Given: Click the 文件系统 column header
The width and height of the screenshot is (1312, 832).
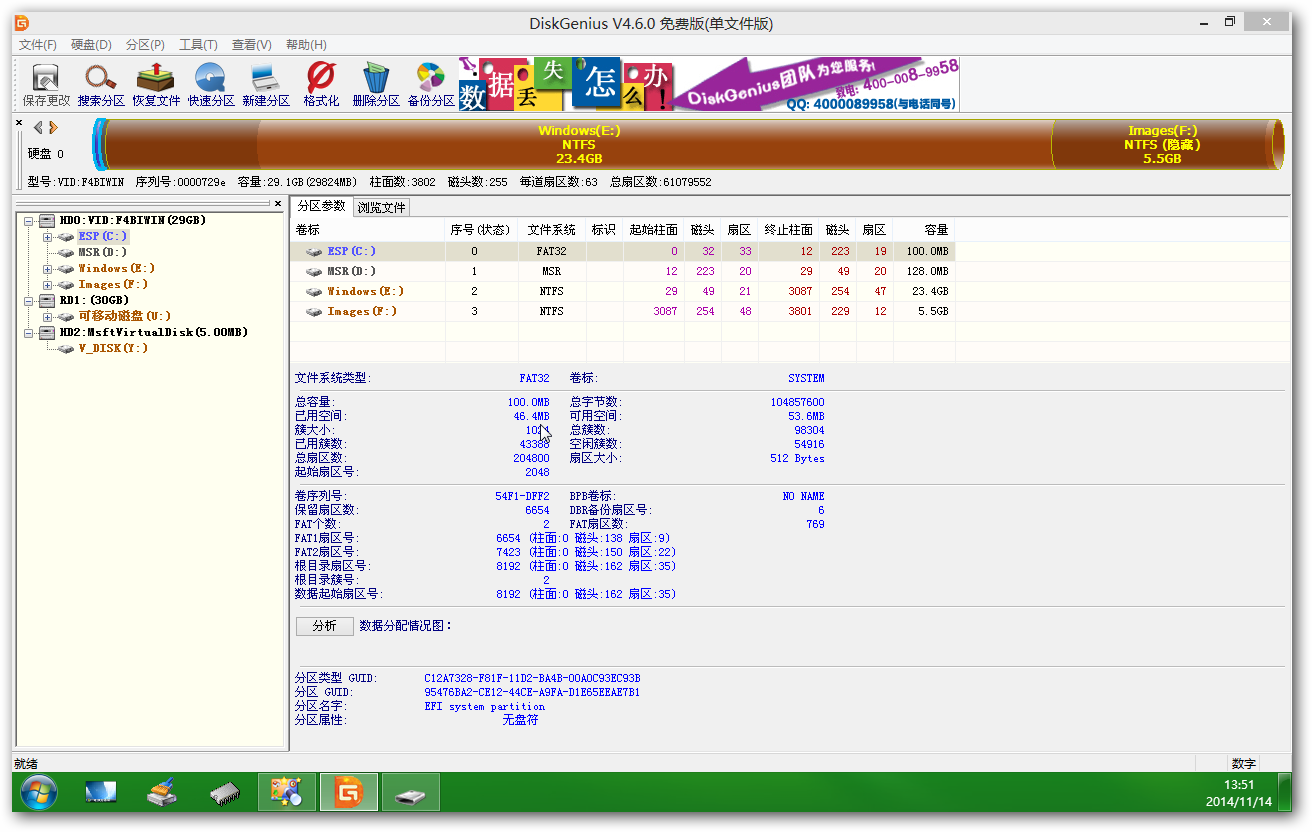Looking at the screenshot, I should click(552, 230).
